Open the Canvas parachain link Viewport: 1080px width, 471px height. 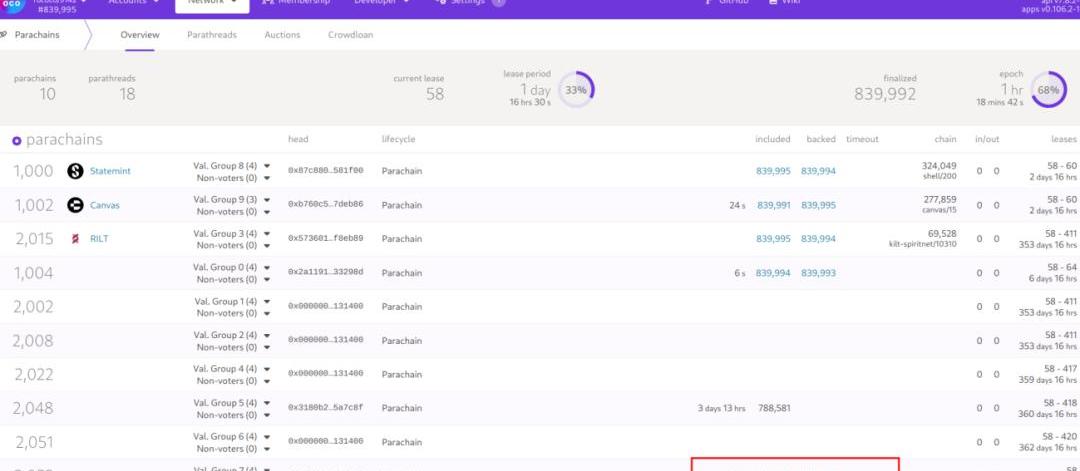[105, 205]
